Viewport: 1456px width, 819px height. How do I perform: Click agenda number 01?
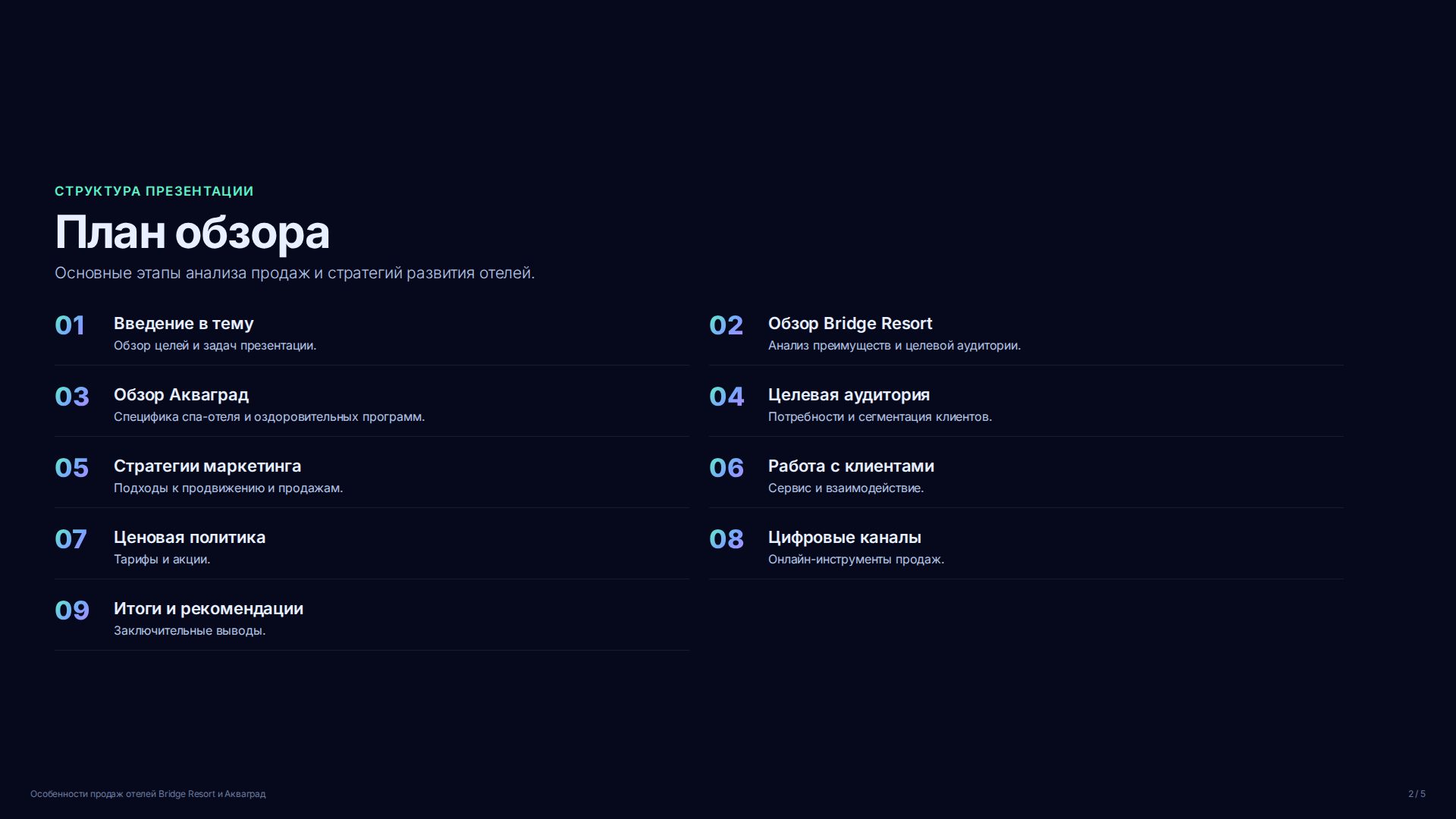[x=70, y=325]
